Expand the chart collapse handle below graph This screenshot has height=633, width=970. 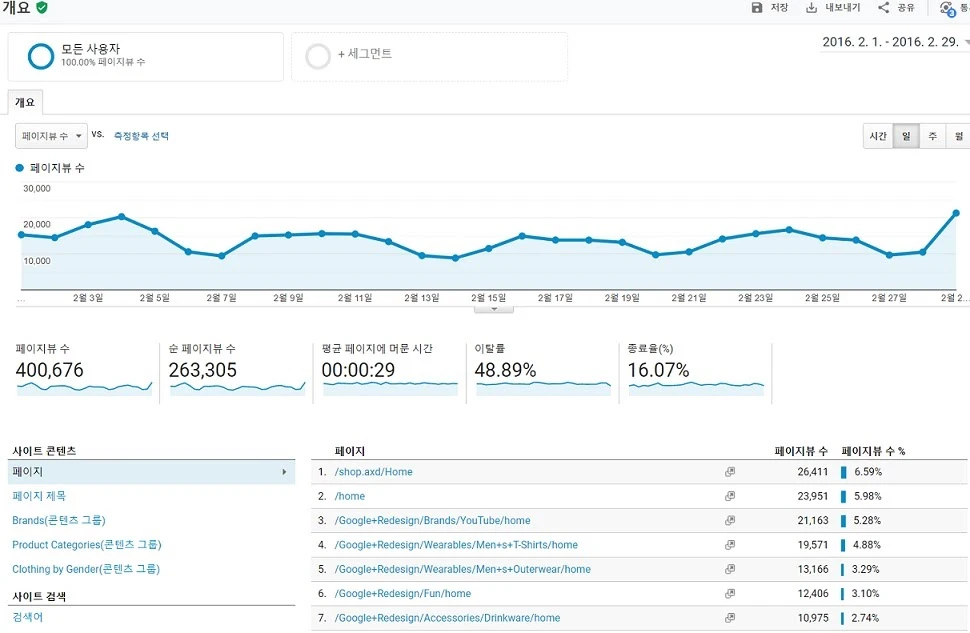pos(494,309)
